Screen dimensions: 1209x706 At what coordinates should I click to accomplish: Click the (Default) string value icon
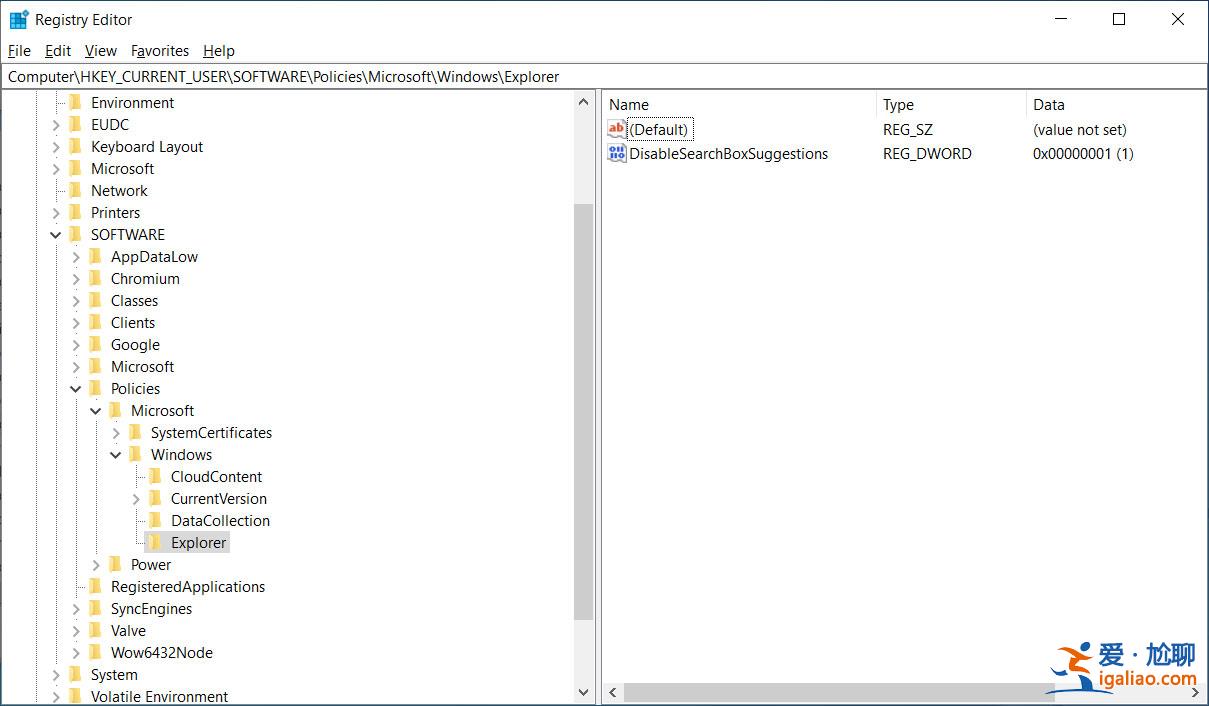tap(617, 129)
